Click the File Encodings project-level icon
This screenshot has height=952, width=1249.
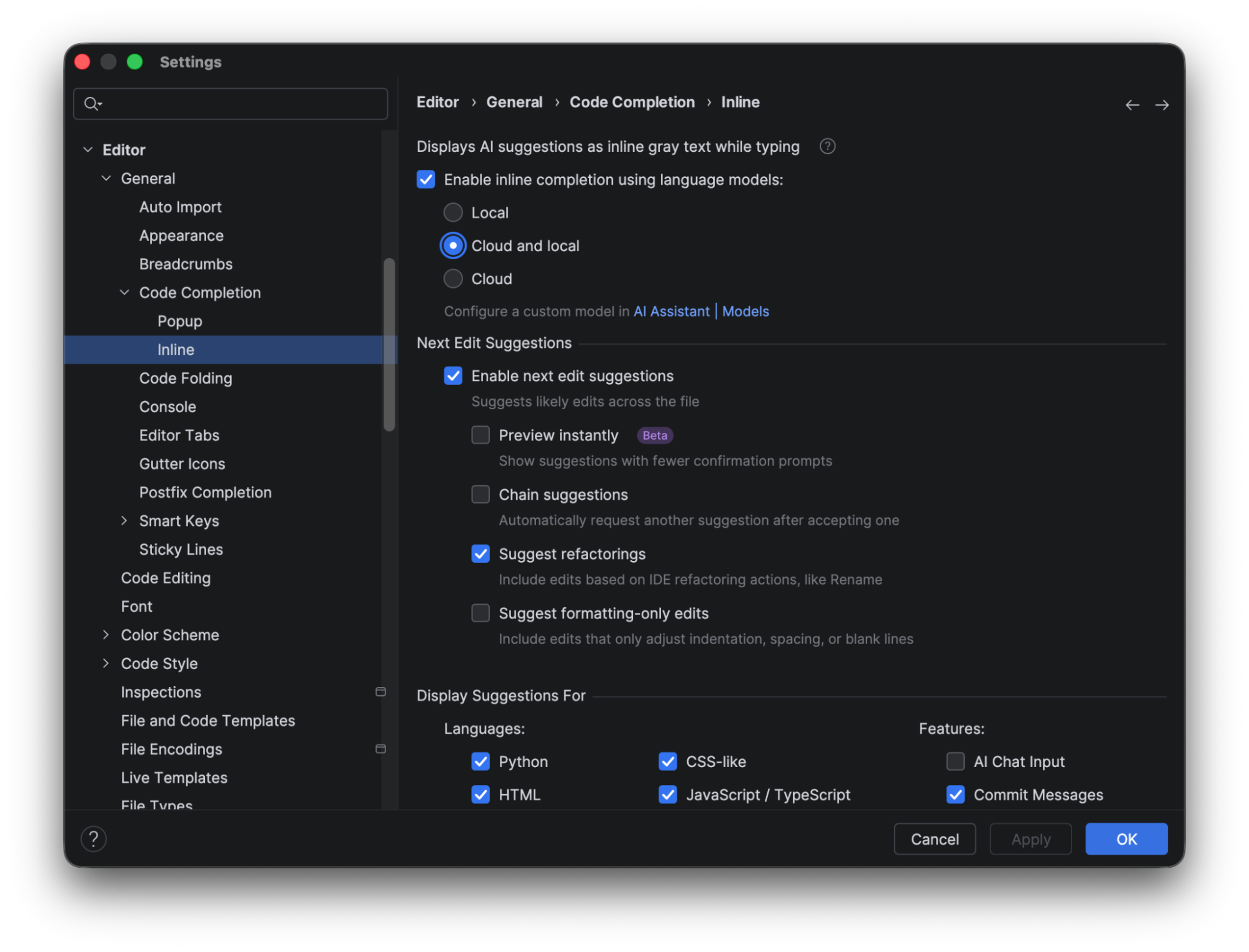click(381, 748)
